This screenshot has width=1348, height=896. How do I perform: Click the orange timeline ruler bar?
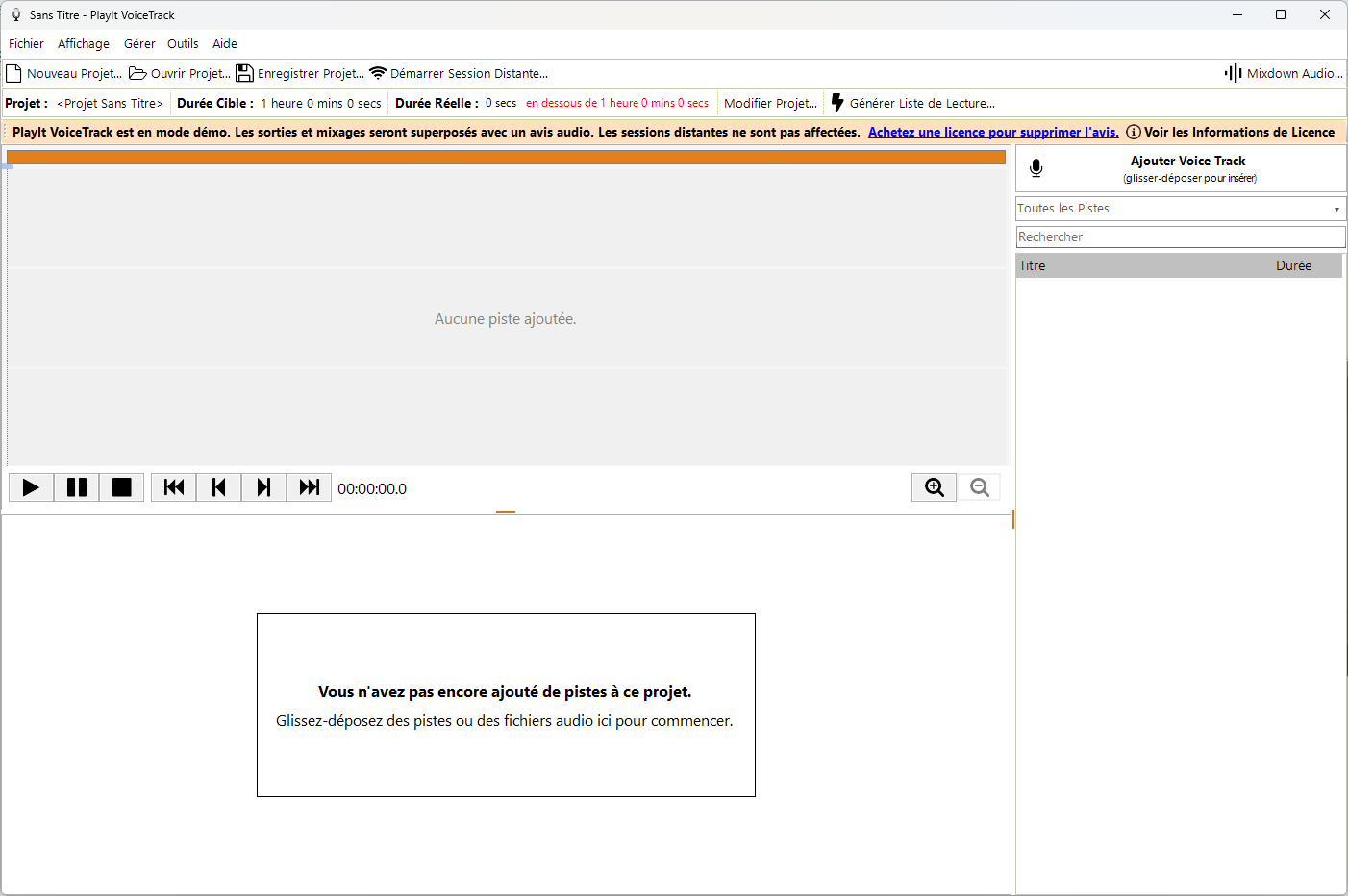506,157
